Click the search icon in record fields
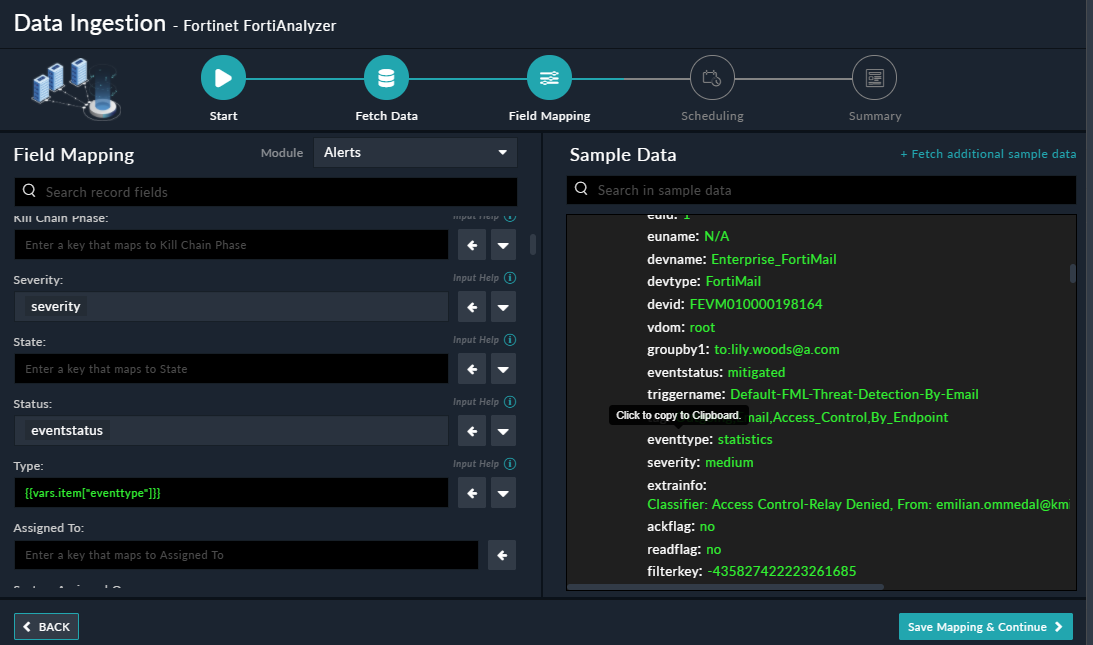Image resolution: width=1093 pixels, height=645 pixels. click(29, 190)
